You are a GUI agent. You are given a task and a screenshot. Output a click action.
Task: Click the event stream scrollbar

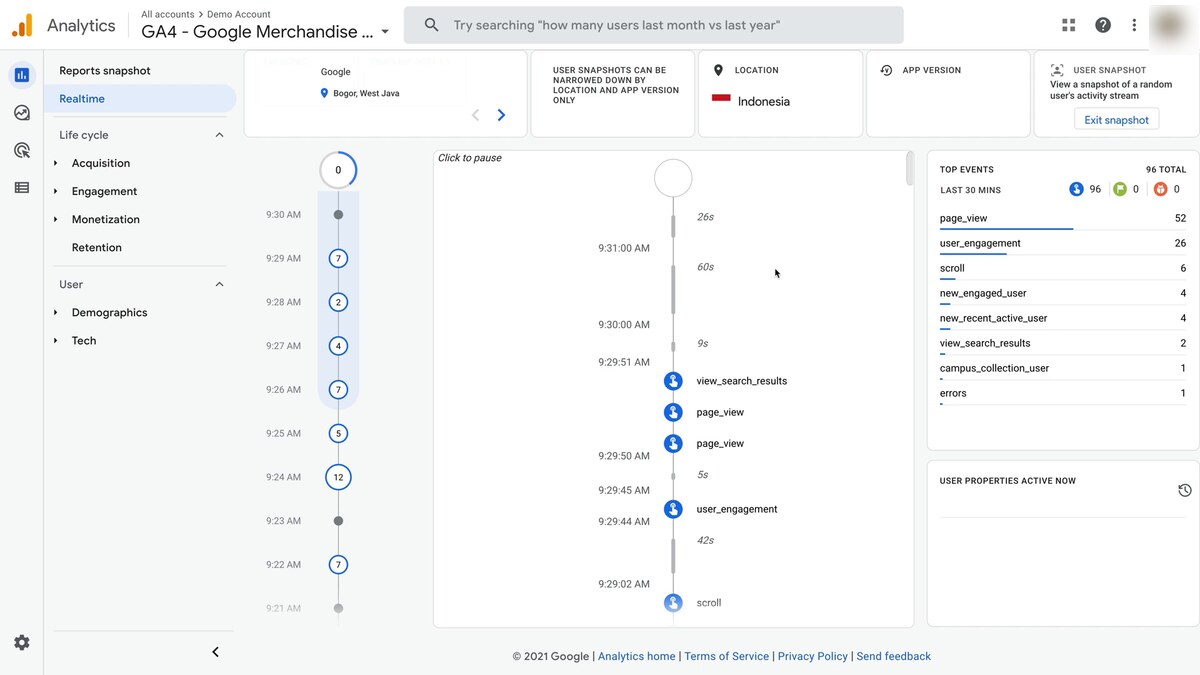click(909, 169)
